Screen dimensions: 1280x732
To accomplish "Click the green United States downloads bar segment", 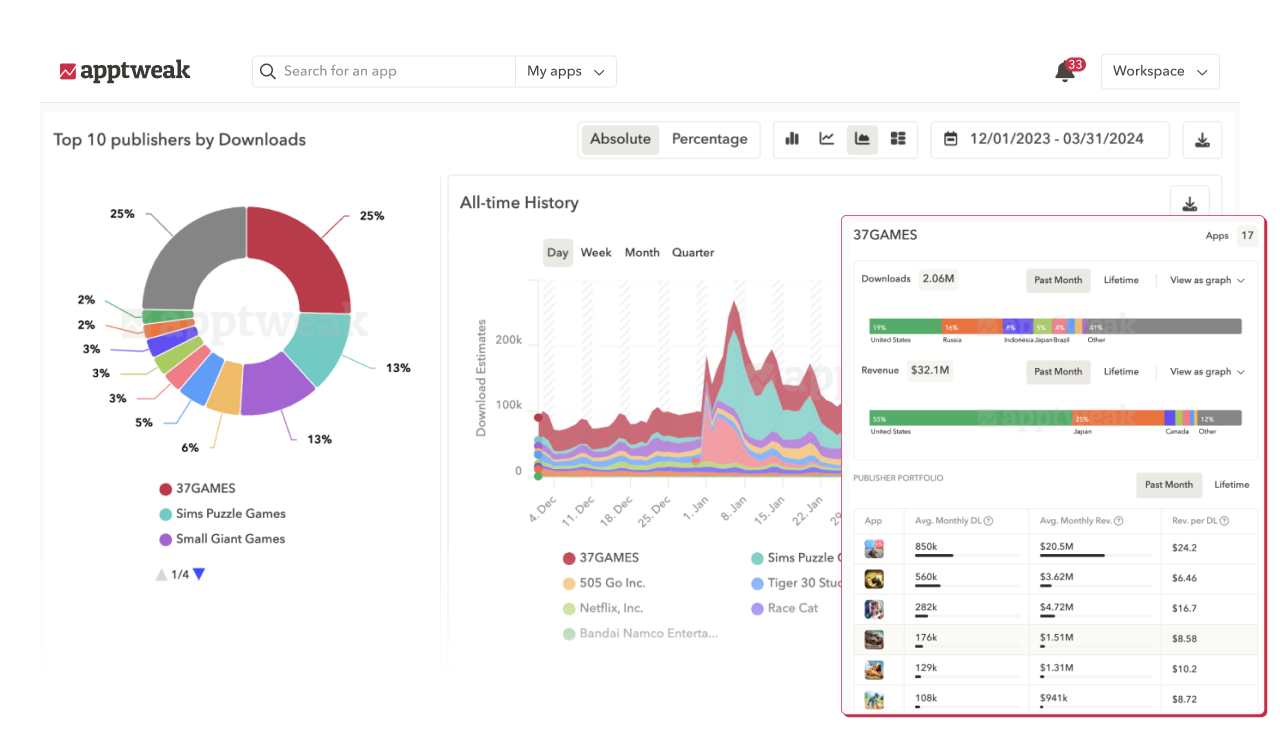I will point(906,326).
